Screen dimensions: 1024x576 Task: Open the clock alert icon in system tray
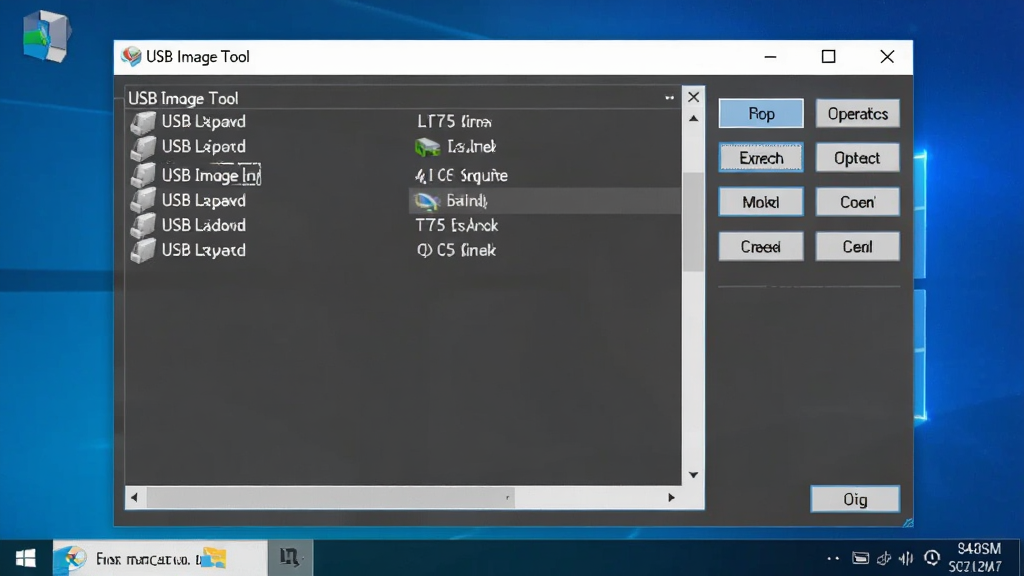932,558
